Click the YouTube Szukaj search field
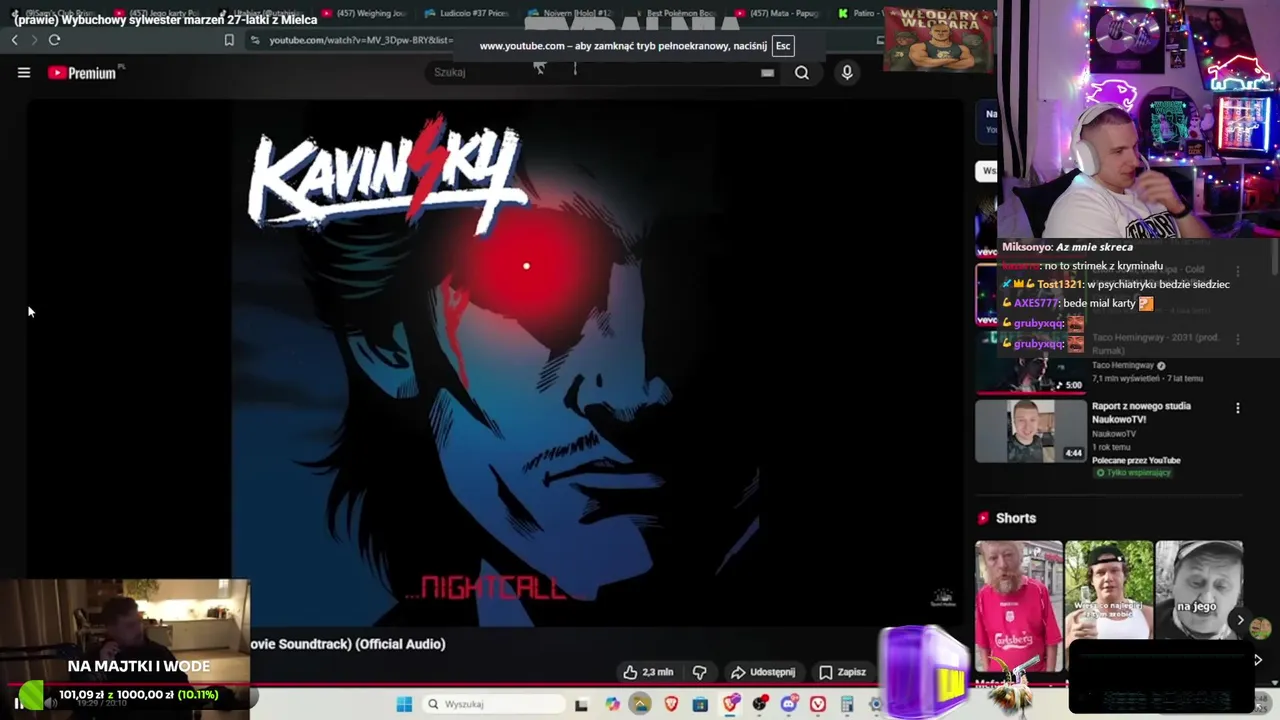The height and width of the screenshot is (720, 1280). tap(600, 72)
